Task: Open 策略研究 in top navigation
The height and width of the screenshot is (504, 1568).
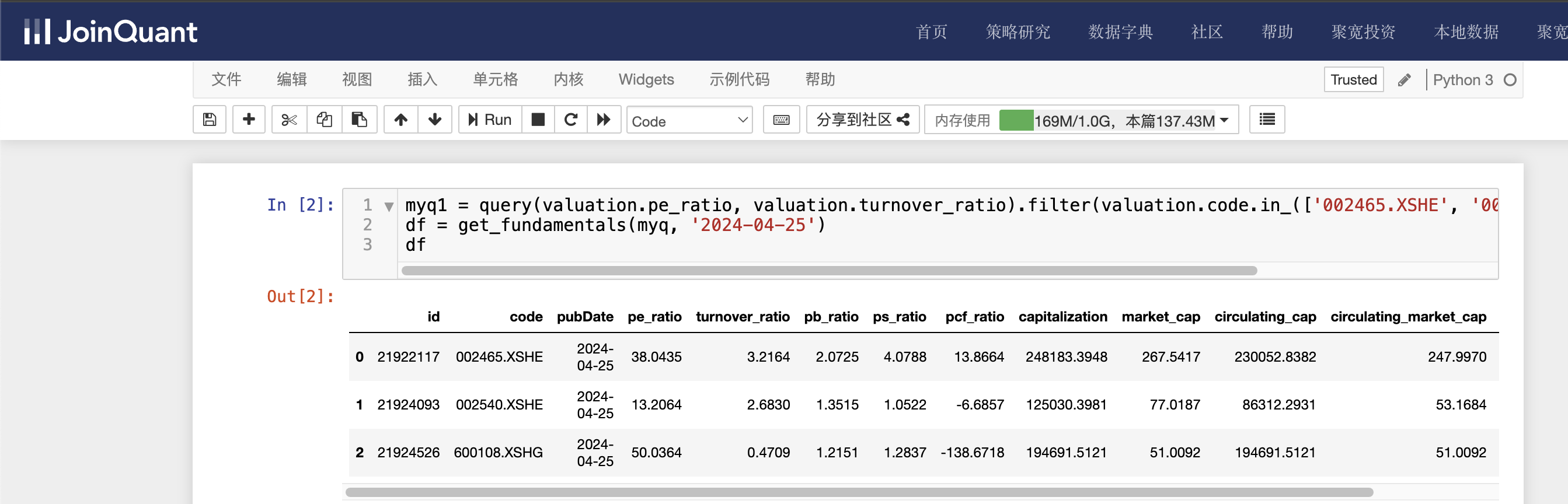Action: (1018, 32)
